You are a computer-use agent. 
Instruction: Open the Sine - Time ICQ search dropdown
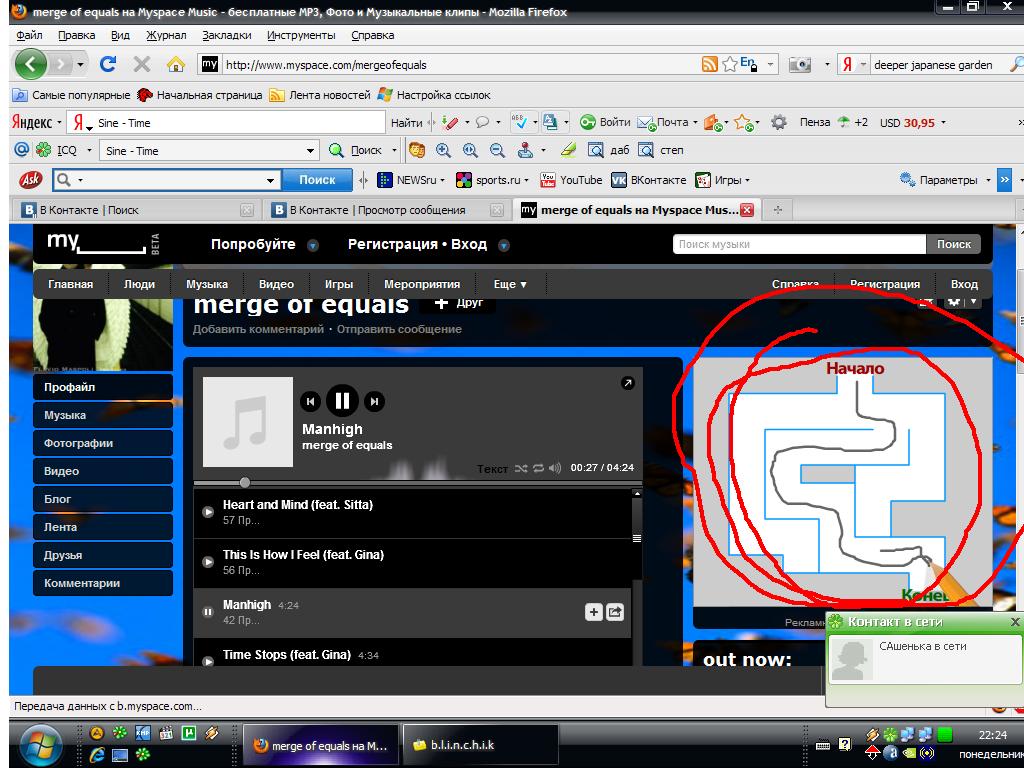pos(310,151)
